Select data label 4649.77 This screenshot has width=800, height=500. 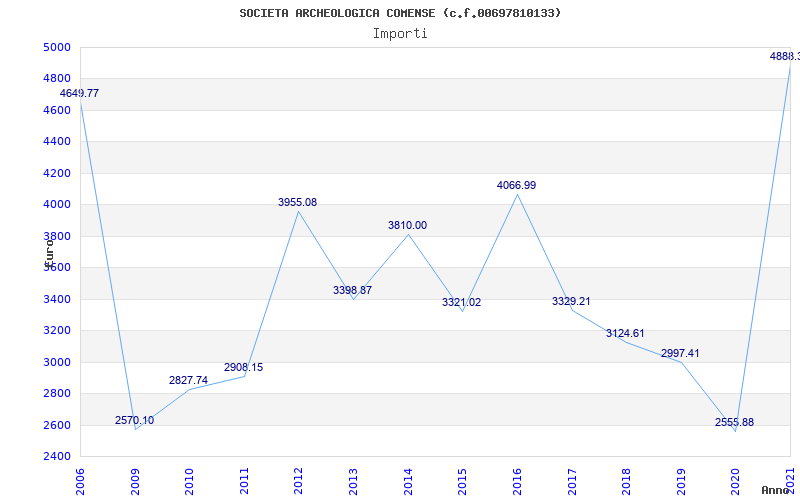click(80, 93)
